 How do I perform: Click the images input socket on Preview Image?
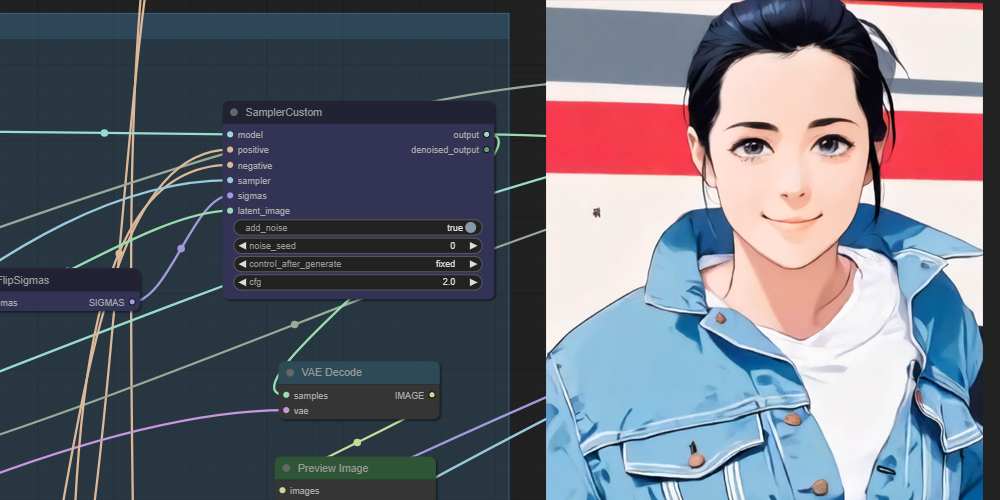[x=283, y=490]
